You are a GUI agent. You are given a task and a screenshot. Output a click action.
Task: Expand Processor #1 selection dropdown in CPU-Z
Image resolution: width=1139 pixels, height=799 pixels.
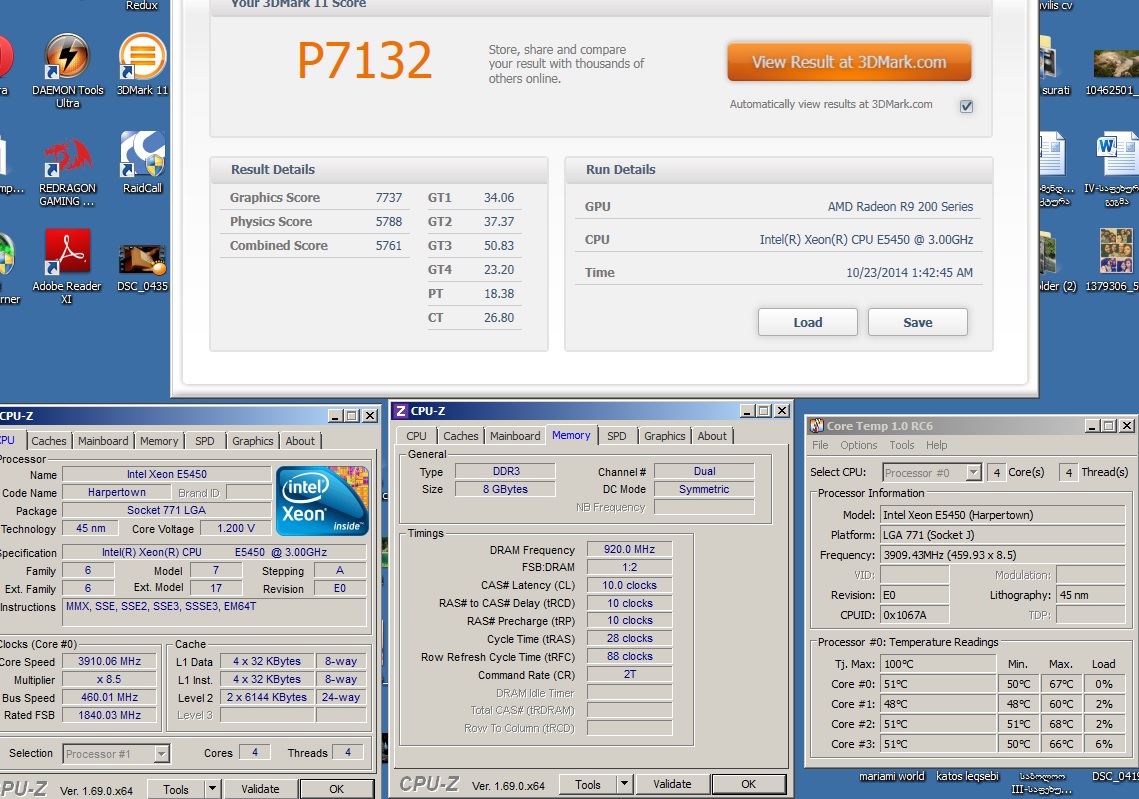(x=162, y=754)
